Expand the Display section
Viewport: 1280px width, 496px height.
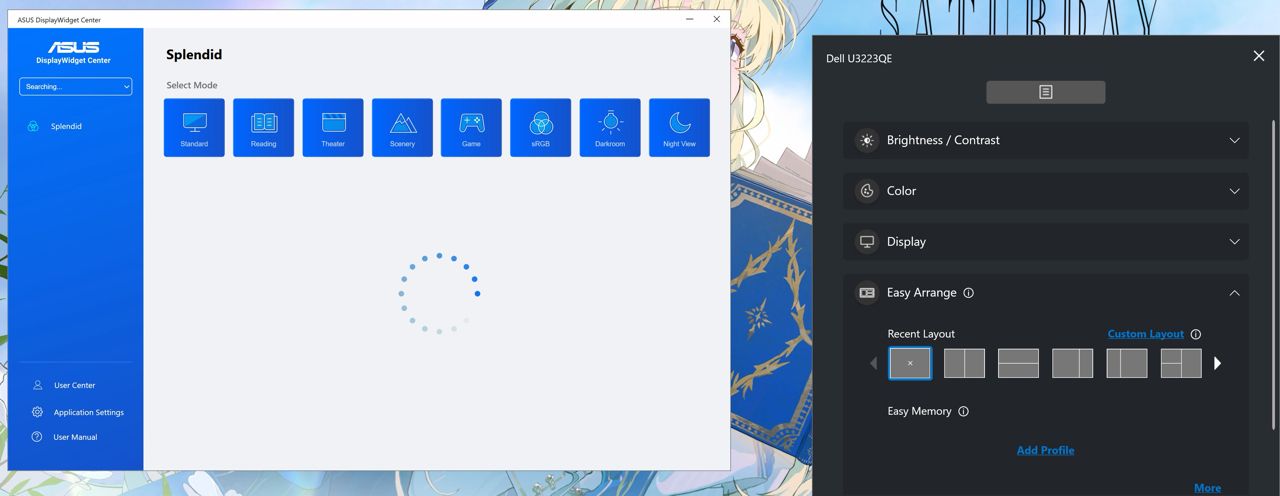(1045, 242)
